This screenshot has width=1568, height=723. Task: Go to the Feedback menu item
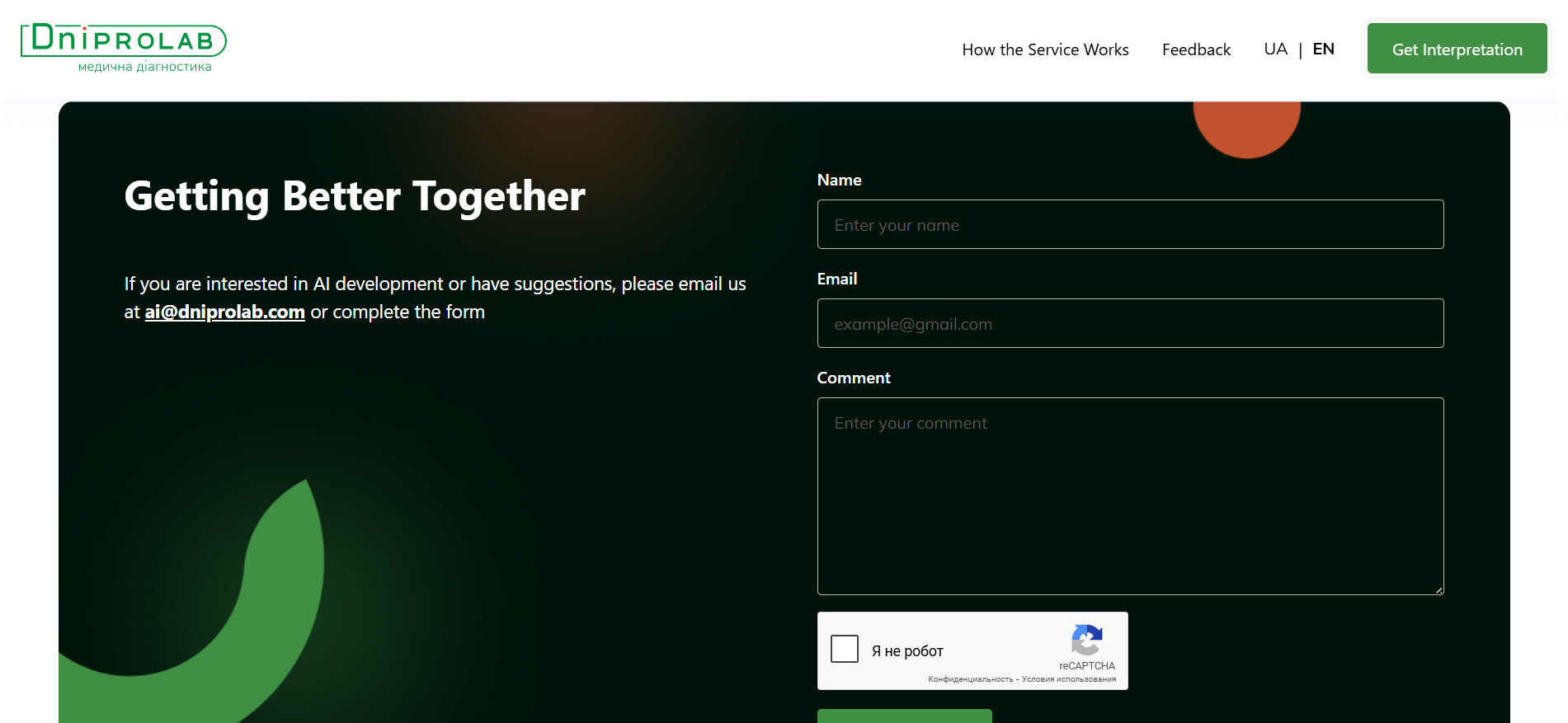point(1196,49)
